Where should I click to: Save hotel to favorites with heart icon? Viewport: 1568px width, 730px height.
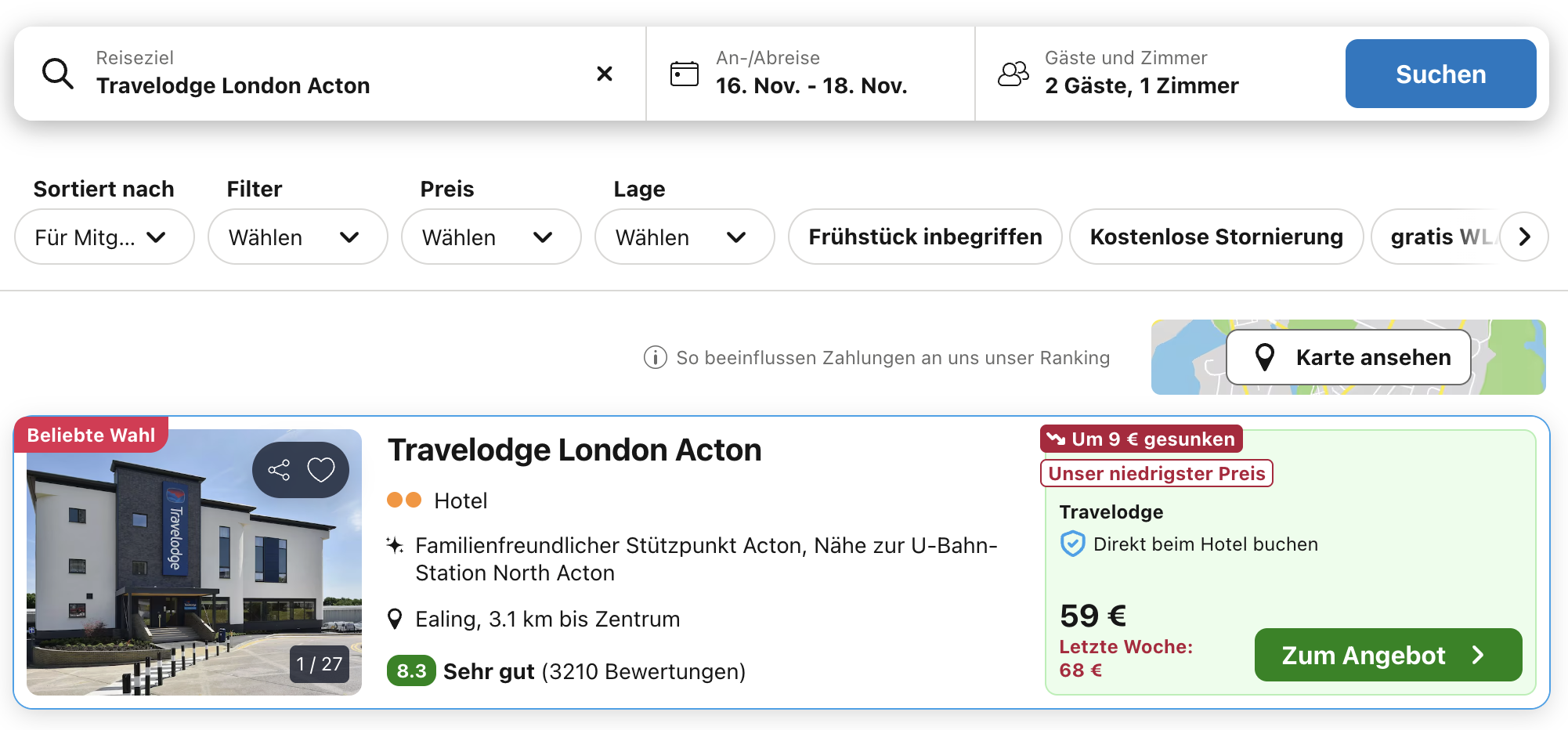coord(321,470)
